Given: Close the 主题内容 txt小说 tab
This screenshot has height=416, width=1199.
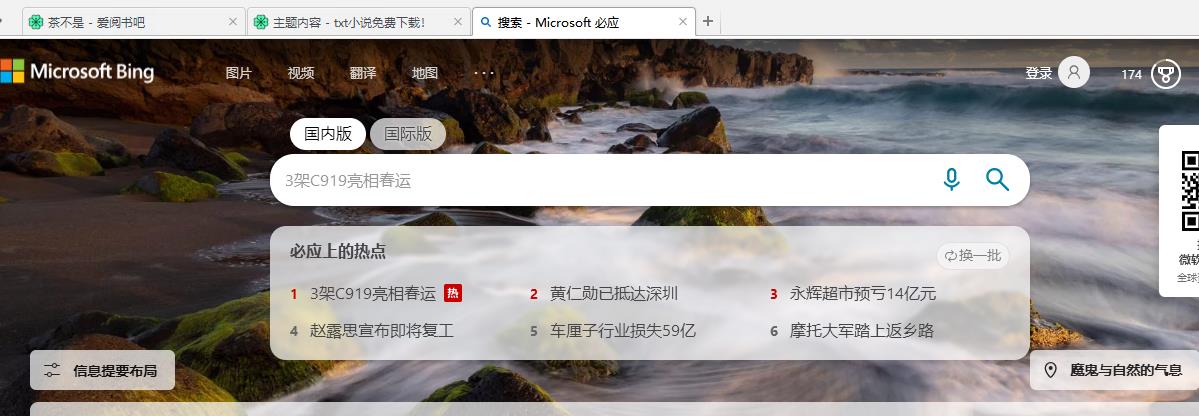Looking at the screenshot, I should point(457,22).
